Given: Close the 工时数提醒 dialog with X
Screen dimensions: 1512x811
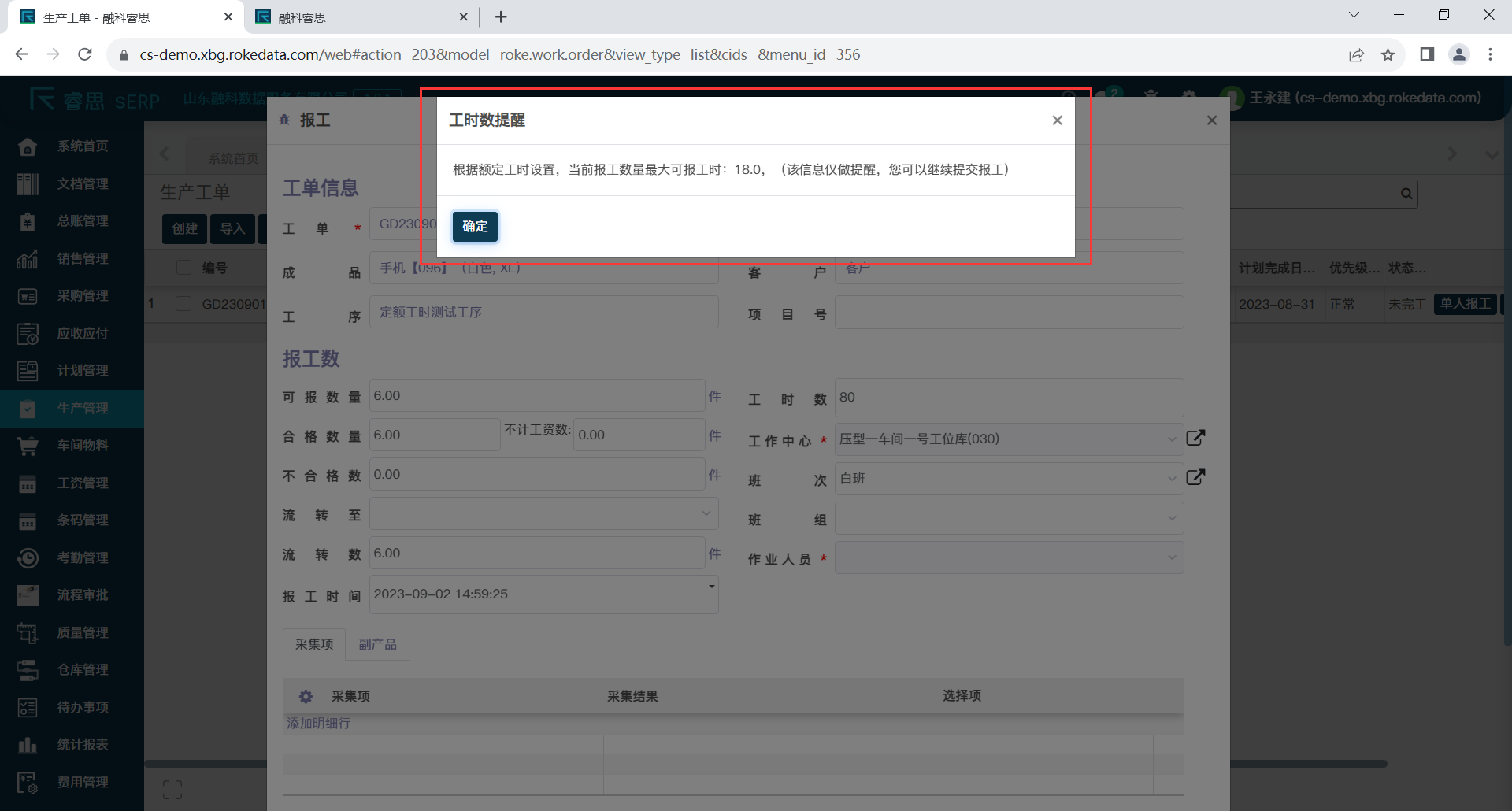Looking at the screenshot, I should pos(1057,120).
